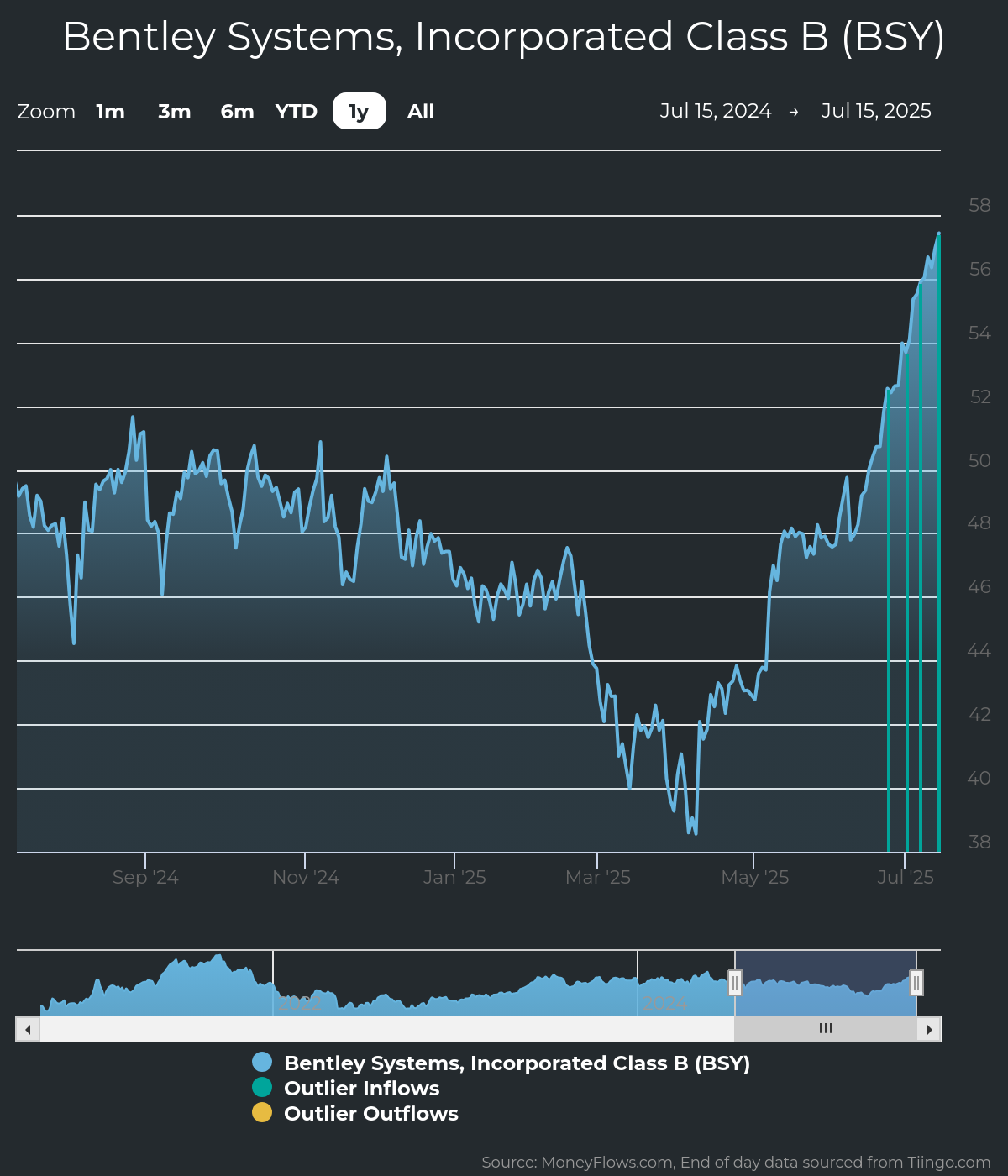Select the 1m zoom range

tap(110, 112)
